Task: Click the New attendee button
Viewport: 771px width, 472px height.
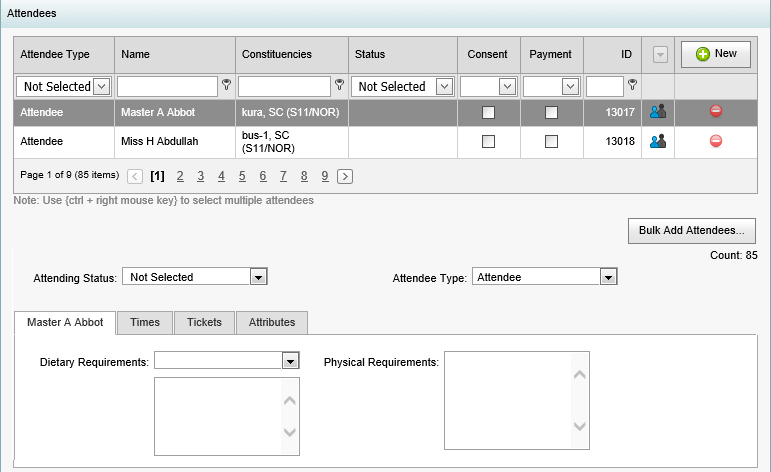Action: point(715,54)
